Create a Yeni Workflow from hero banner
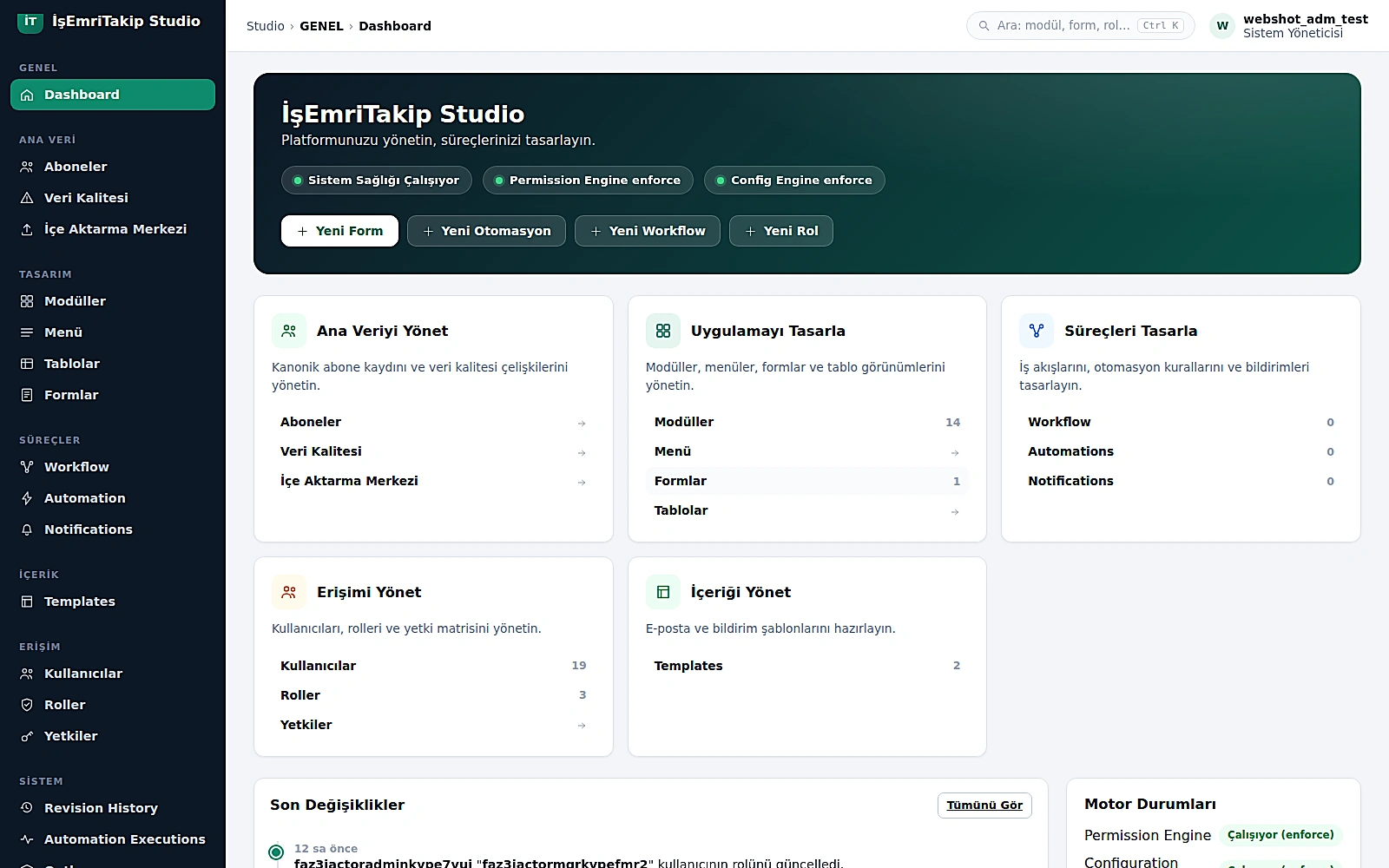 point(648,231)
